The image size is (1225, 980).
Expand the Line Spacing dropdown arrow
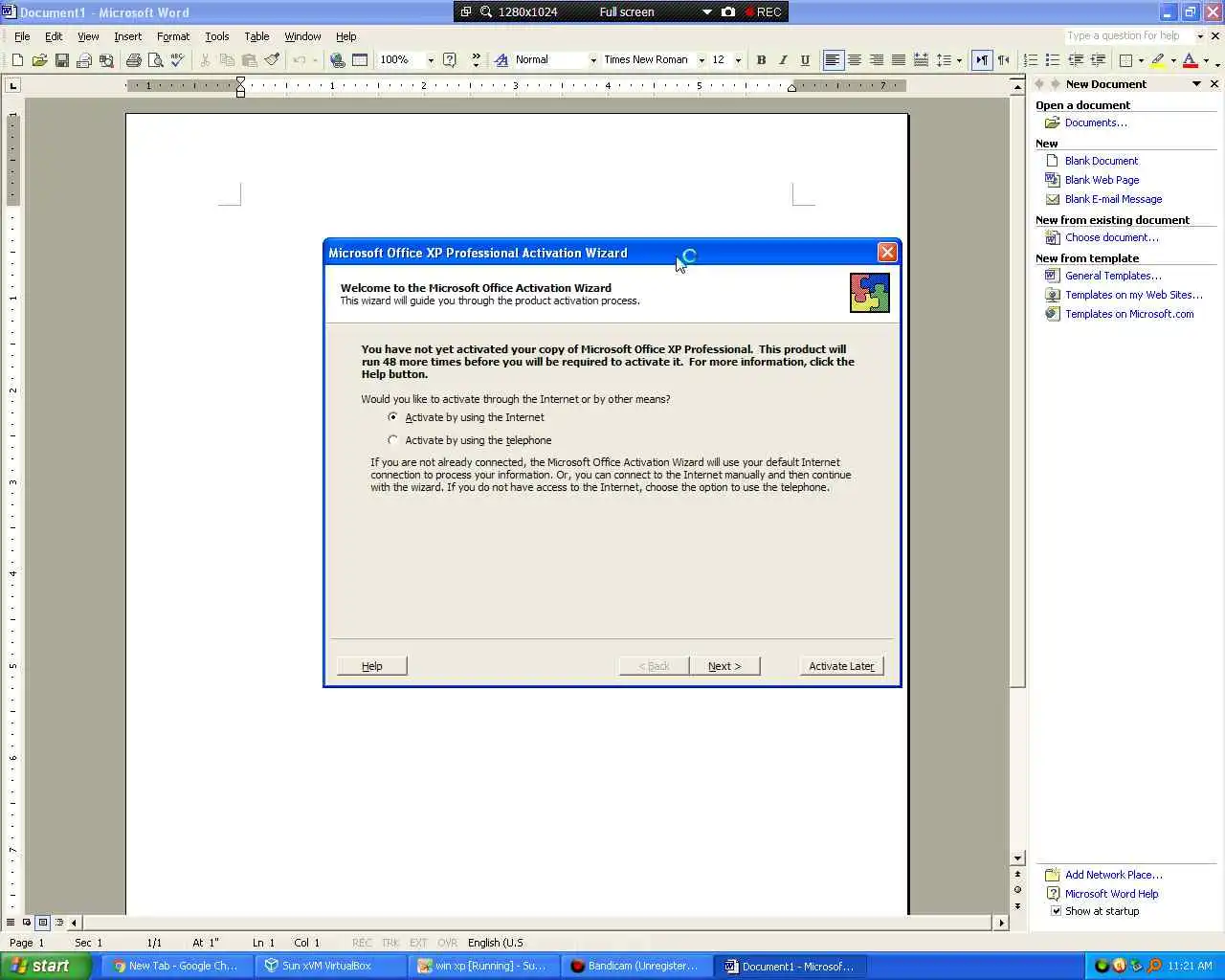(959, 59)
